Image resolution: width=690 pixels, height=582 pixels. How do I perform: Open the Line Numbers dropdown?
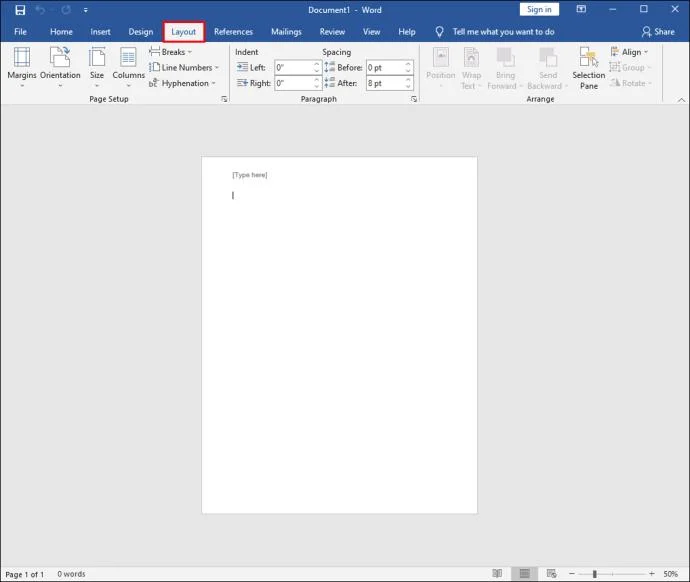184,67
